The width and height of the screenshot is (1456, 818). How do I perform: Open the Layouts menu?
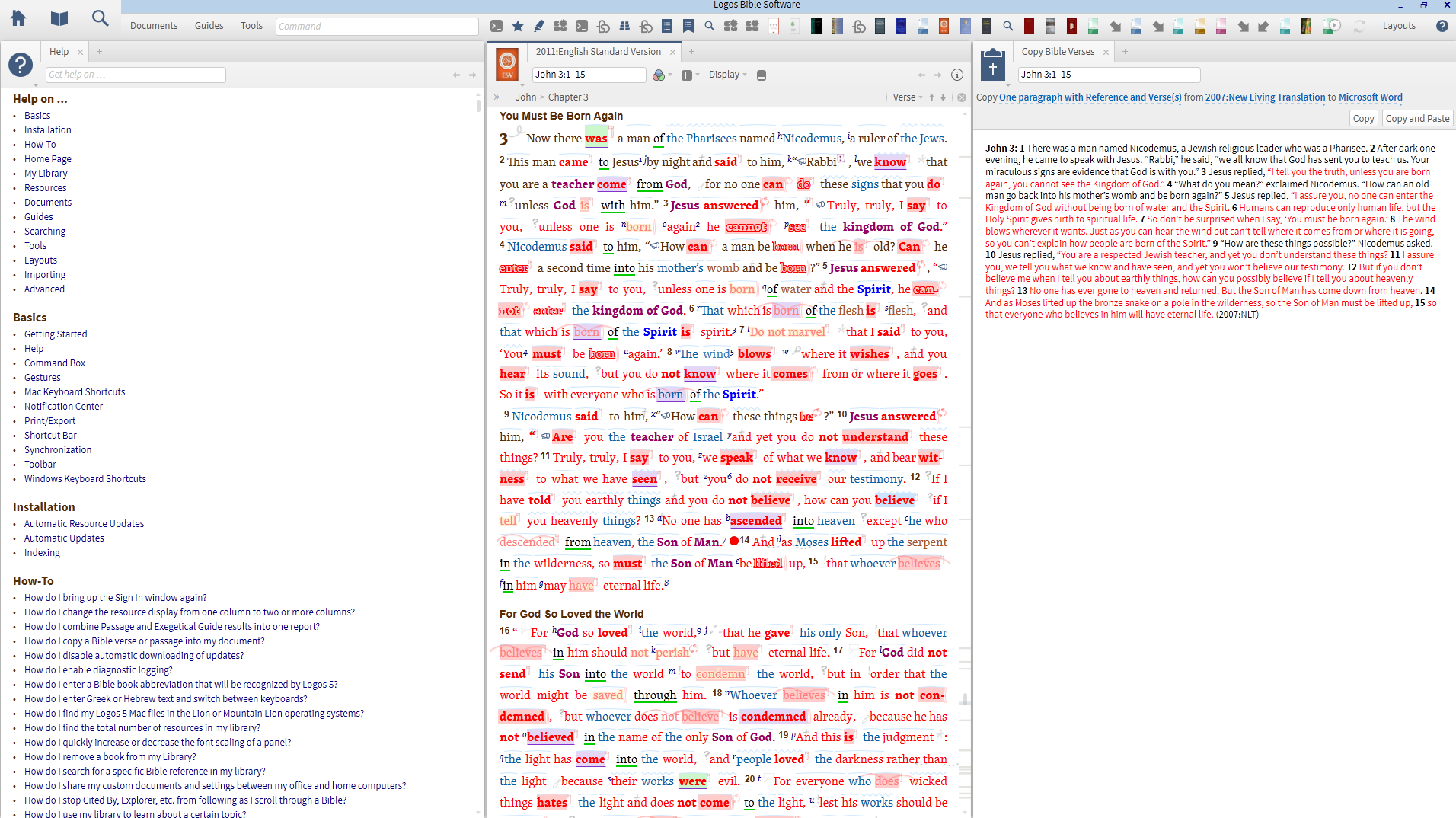pyautogui.click(x=1399, y=26)
